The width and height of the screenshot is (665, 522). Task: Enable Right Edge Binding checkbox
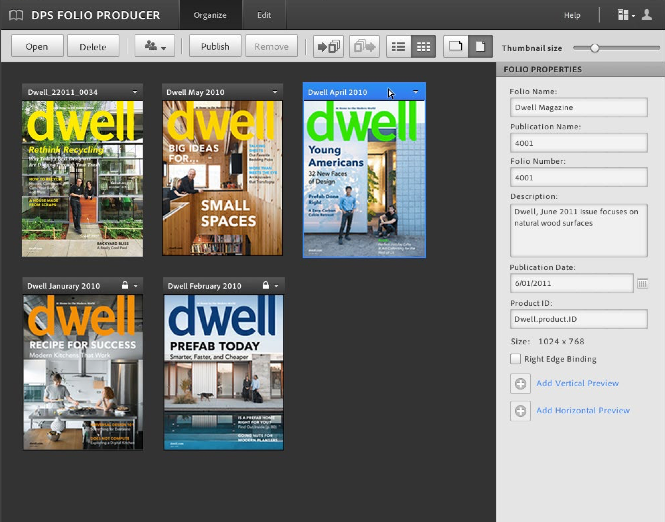point(515,359)
